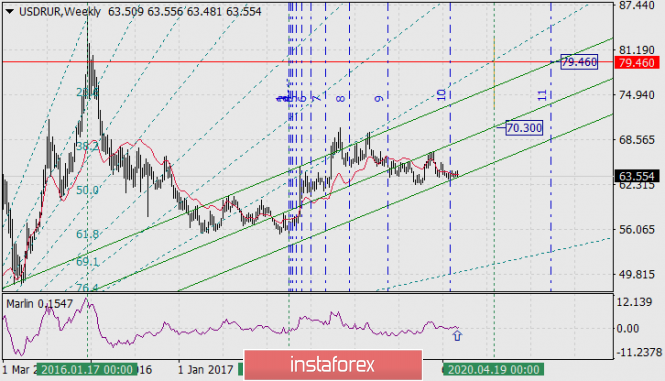Click the up arrow marker in Marlin panel
Screen dimensions: 665x381
click(x=457, y=336)
